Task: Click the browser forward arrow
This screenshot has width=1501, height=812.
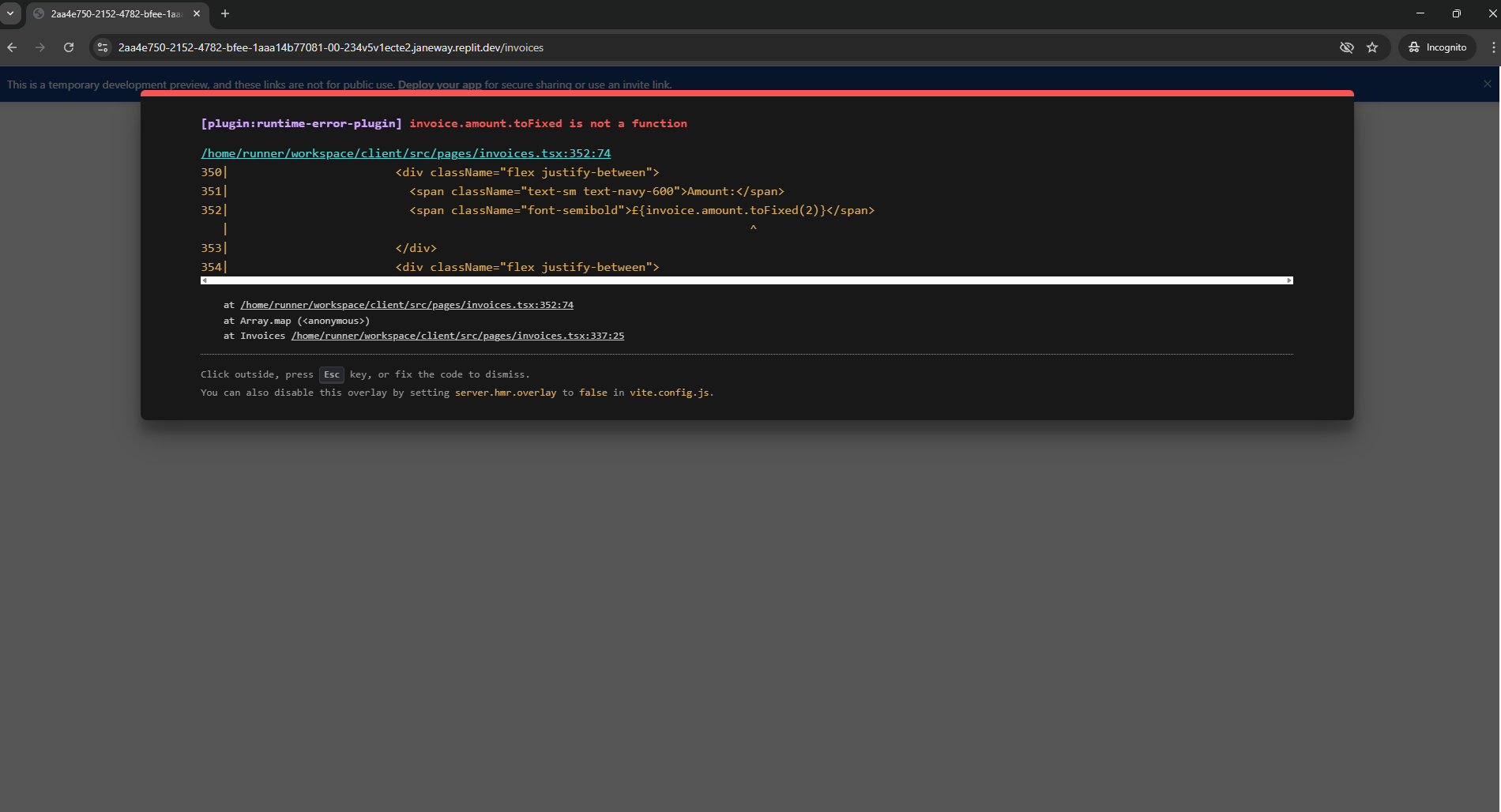Action: [40, 47]
